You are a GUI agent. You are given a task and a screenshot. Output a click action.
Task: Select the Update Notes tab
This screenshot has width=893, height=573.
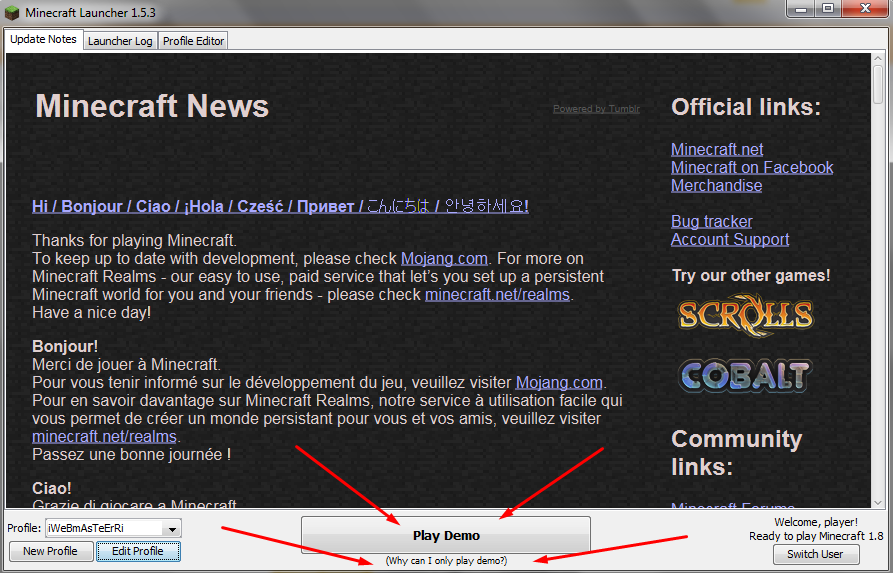pyautogui.click(x=43, y=40)
